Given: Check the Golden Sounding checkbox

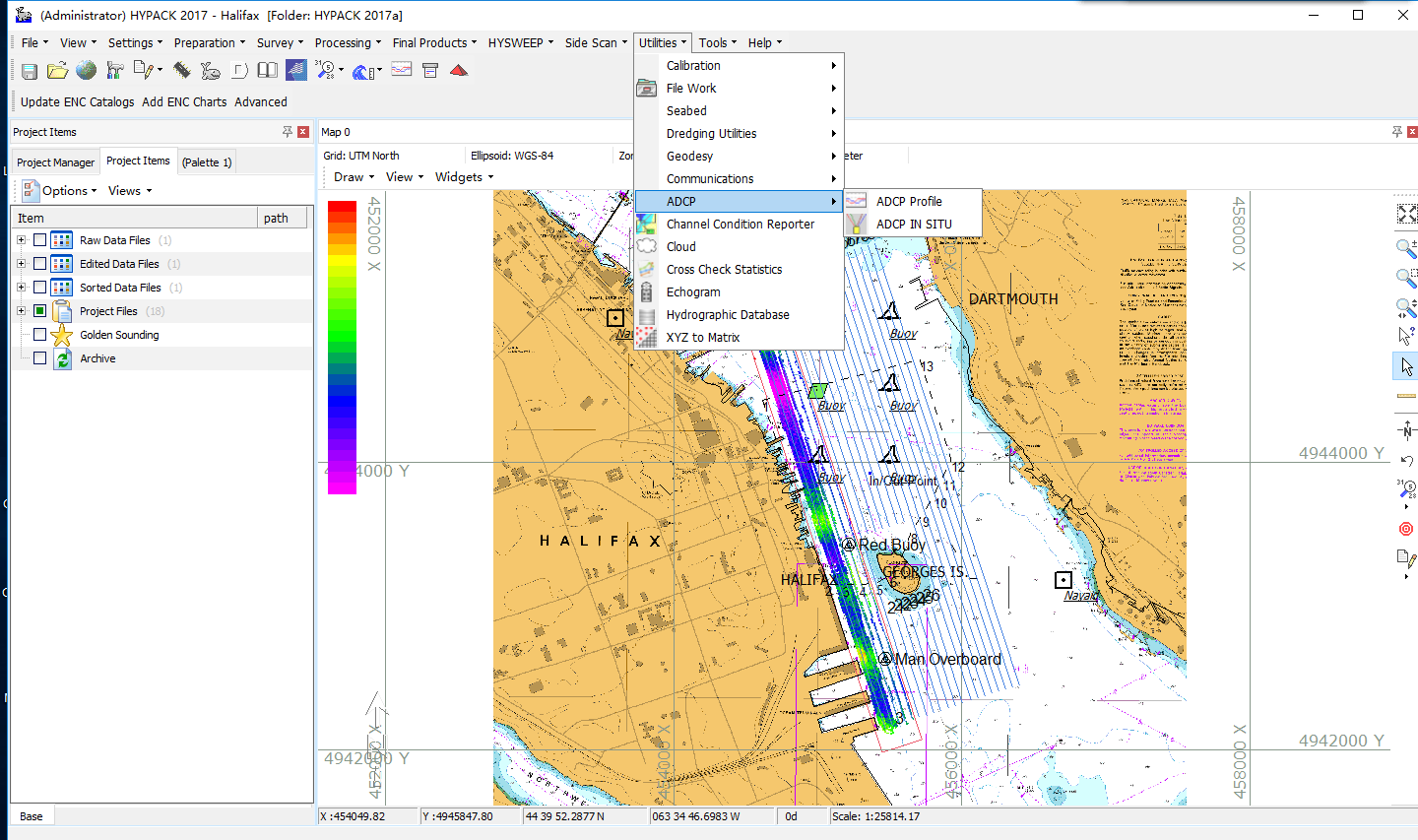Looking at the screenshot, I should (x=39, y=335).
